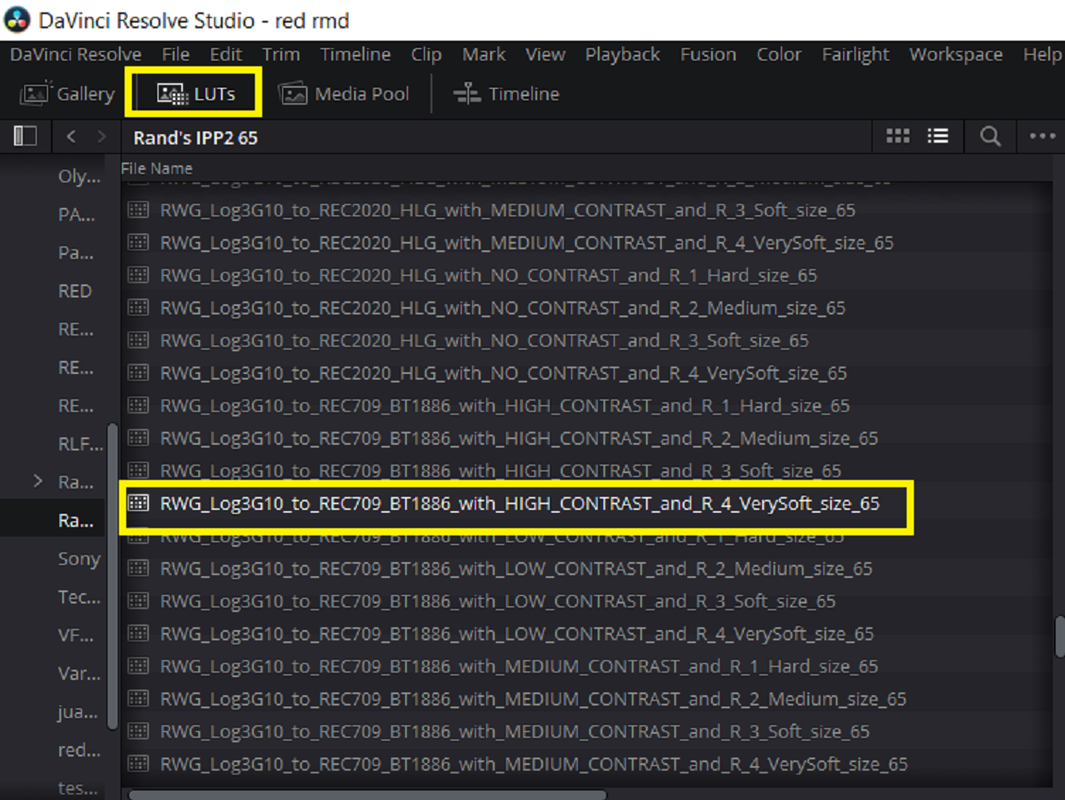Viewport: 1065px width, 800px height.
Task: Click the Rand's IPP2 65 folder title
Action: 196,138
